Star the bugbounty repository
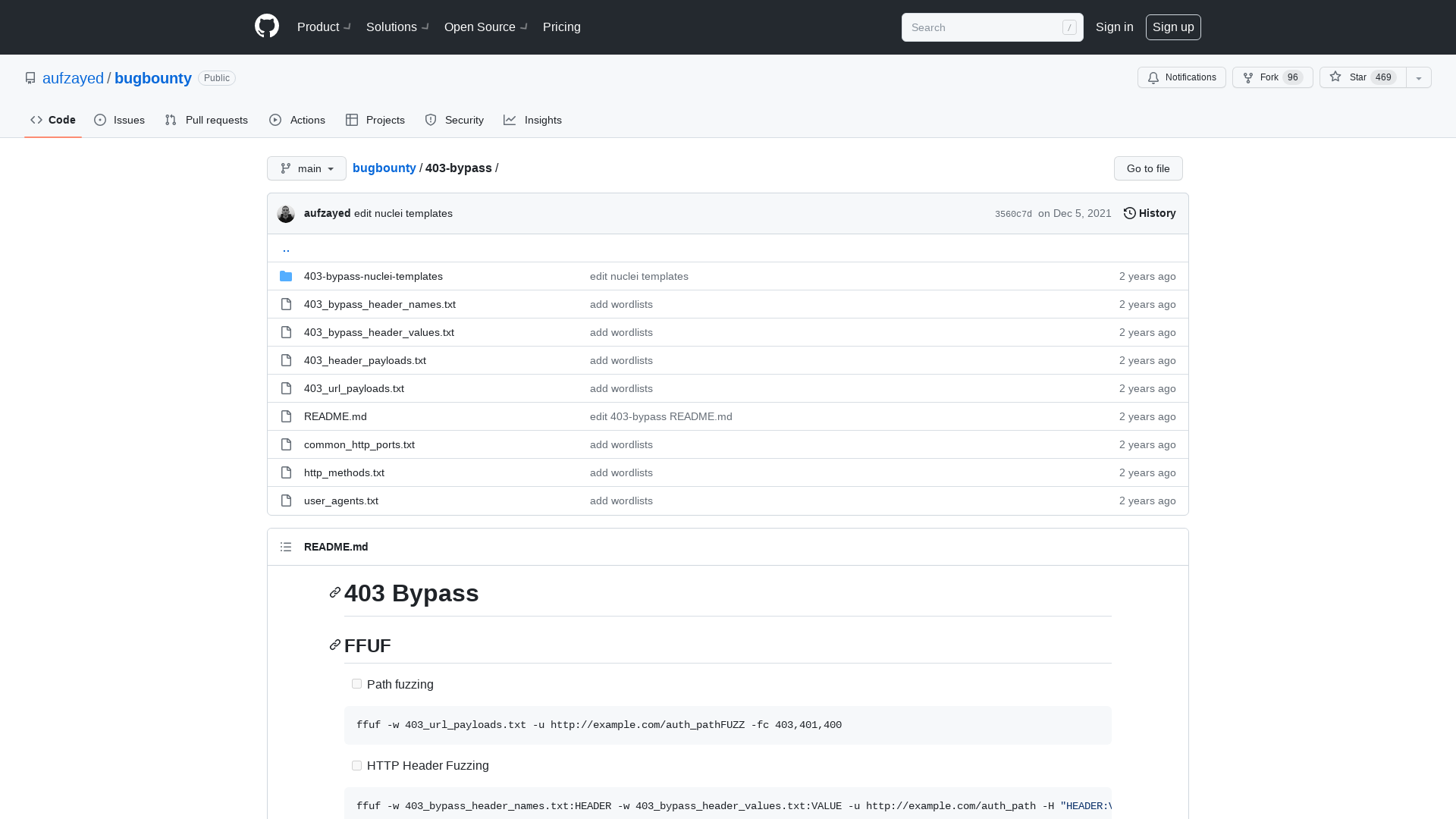 (1363, 77)
